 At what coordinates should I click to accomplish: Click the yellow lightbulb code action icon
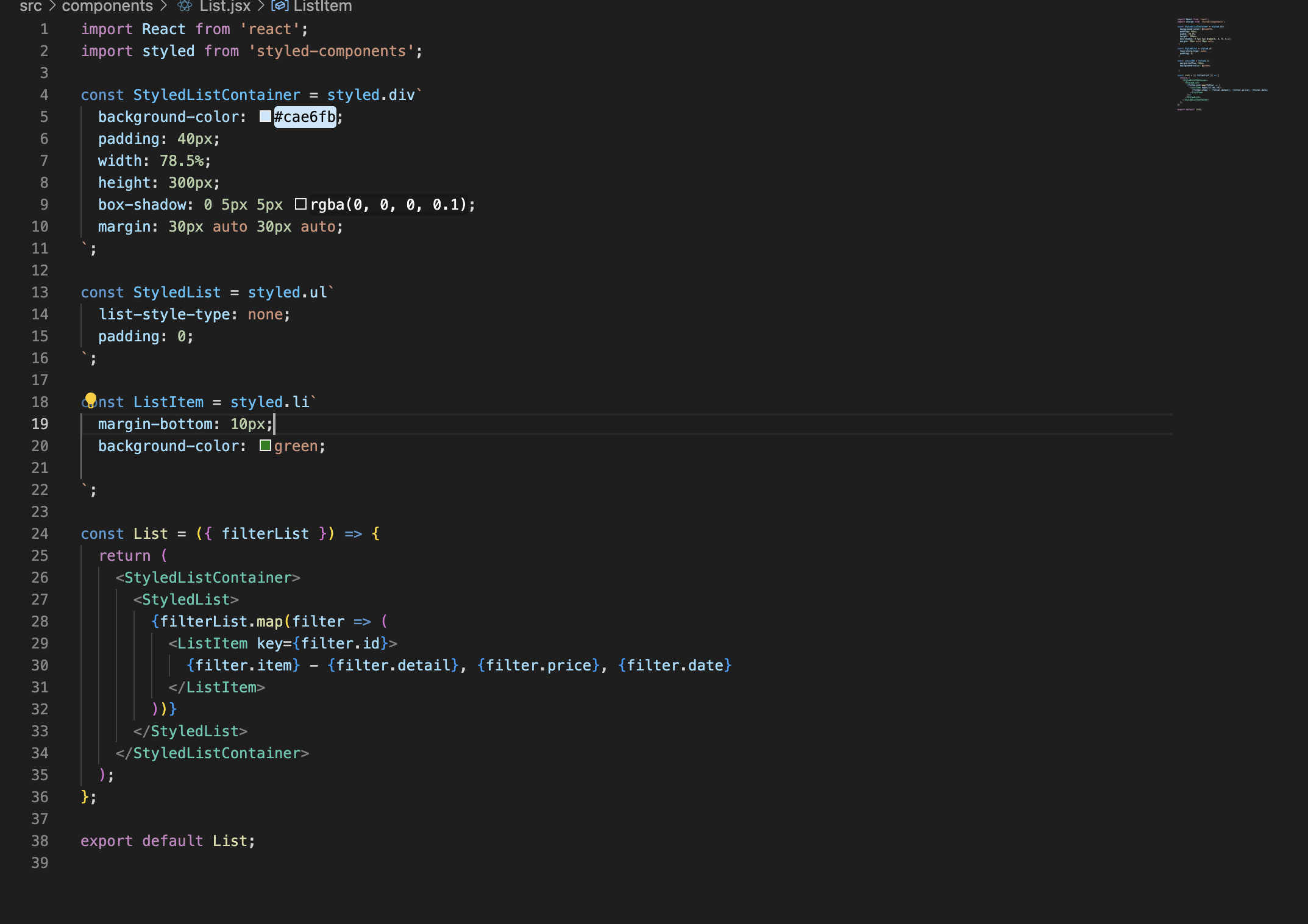90,400
